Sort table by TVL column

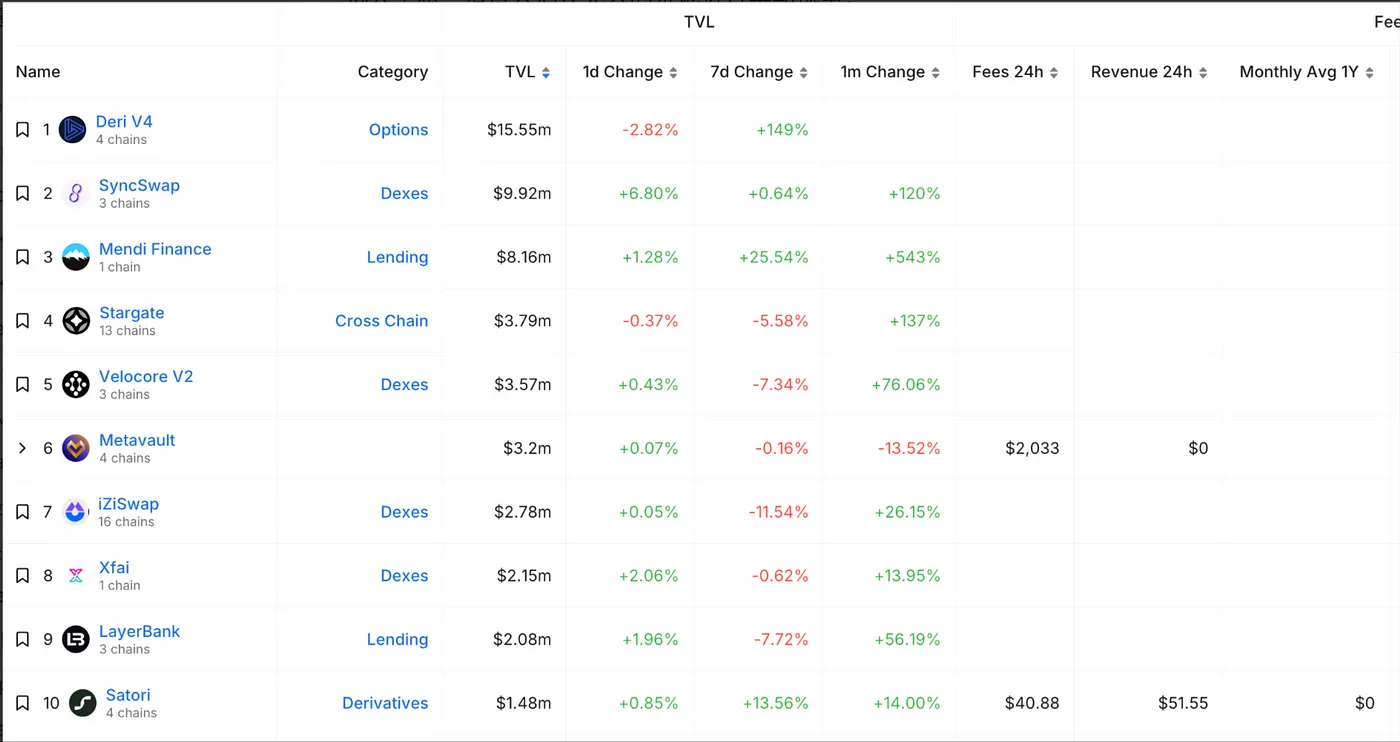[528, 72]
